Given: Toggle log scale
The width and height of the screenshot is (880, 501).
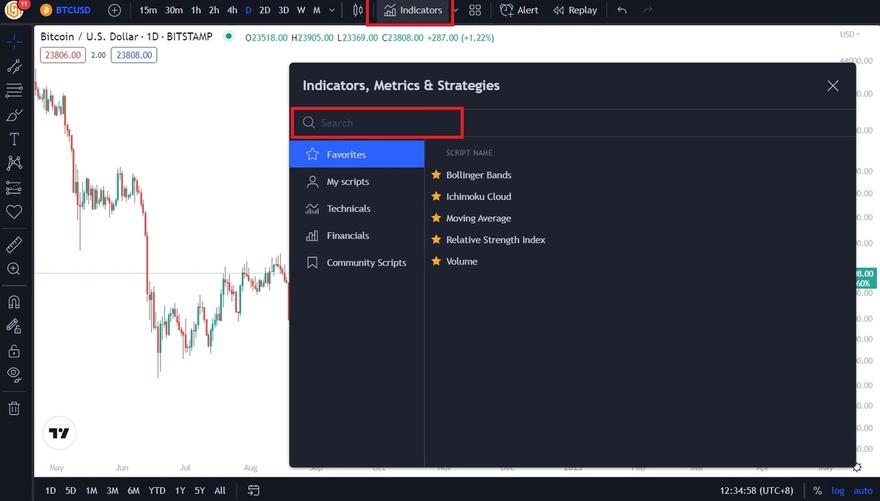Looking at the screenshot, I should 838,490.
